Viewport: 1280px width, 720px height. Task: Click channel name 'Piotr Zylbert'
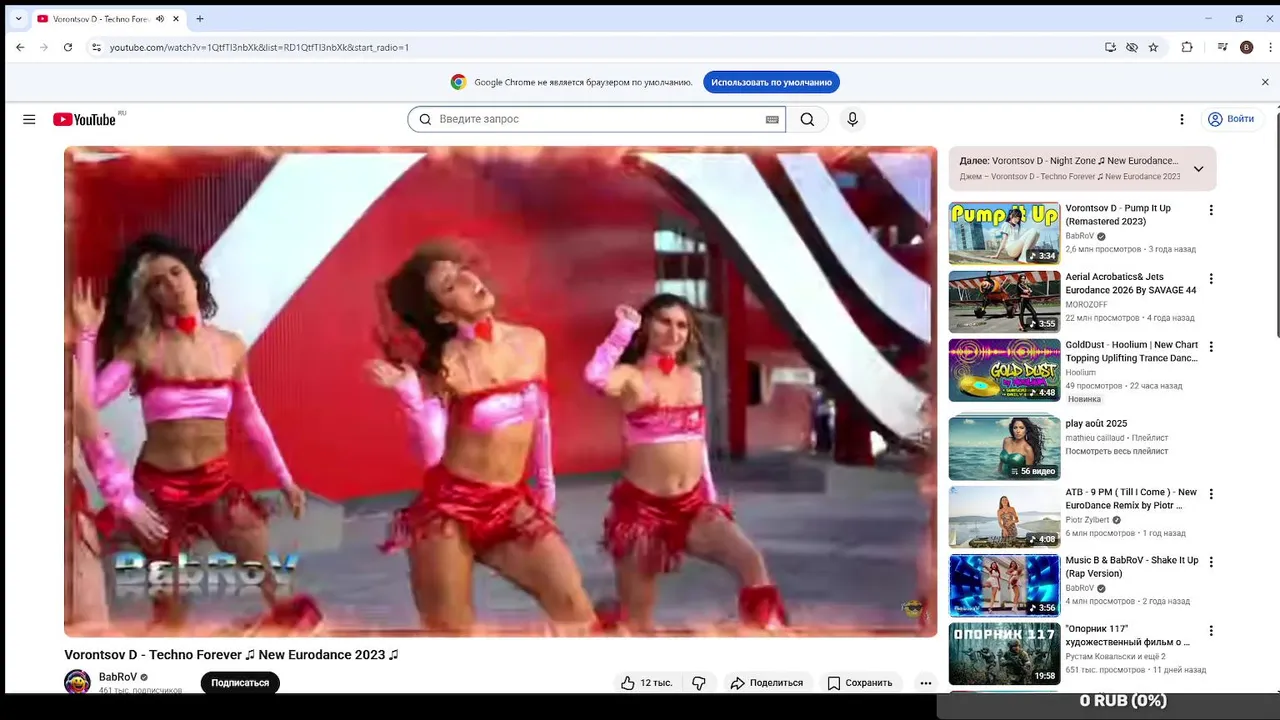[1087, 520]
